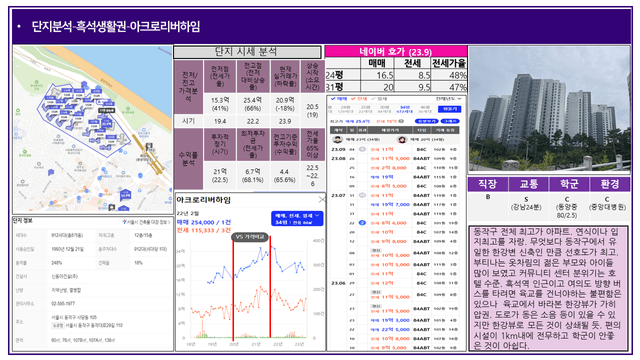This screenshot has width=640, height=360.
Task: Click the 02-595-1977 office phone number
Action: pos(63,304)
